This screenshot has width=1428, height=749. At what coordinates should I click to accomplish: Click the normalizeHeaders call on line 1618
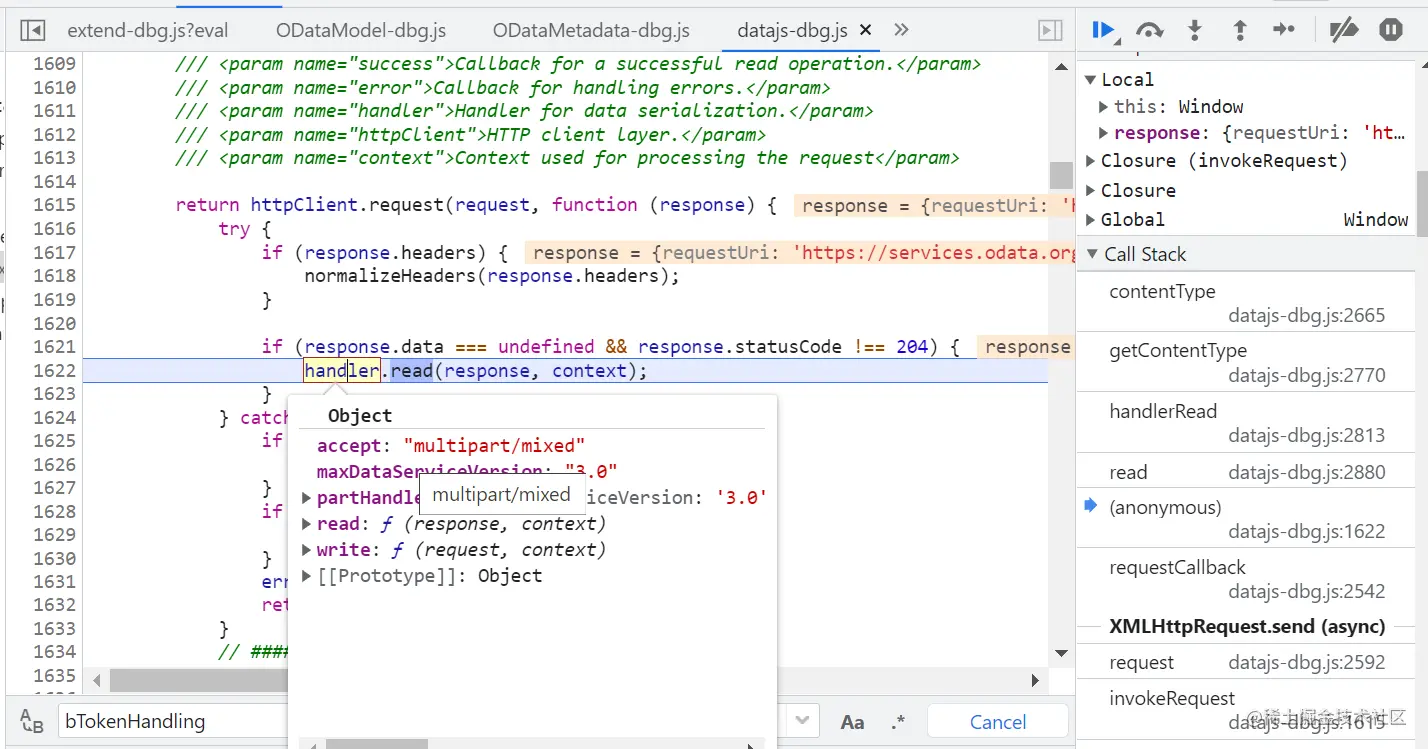pyautogui.click(x=391, y=275)
